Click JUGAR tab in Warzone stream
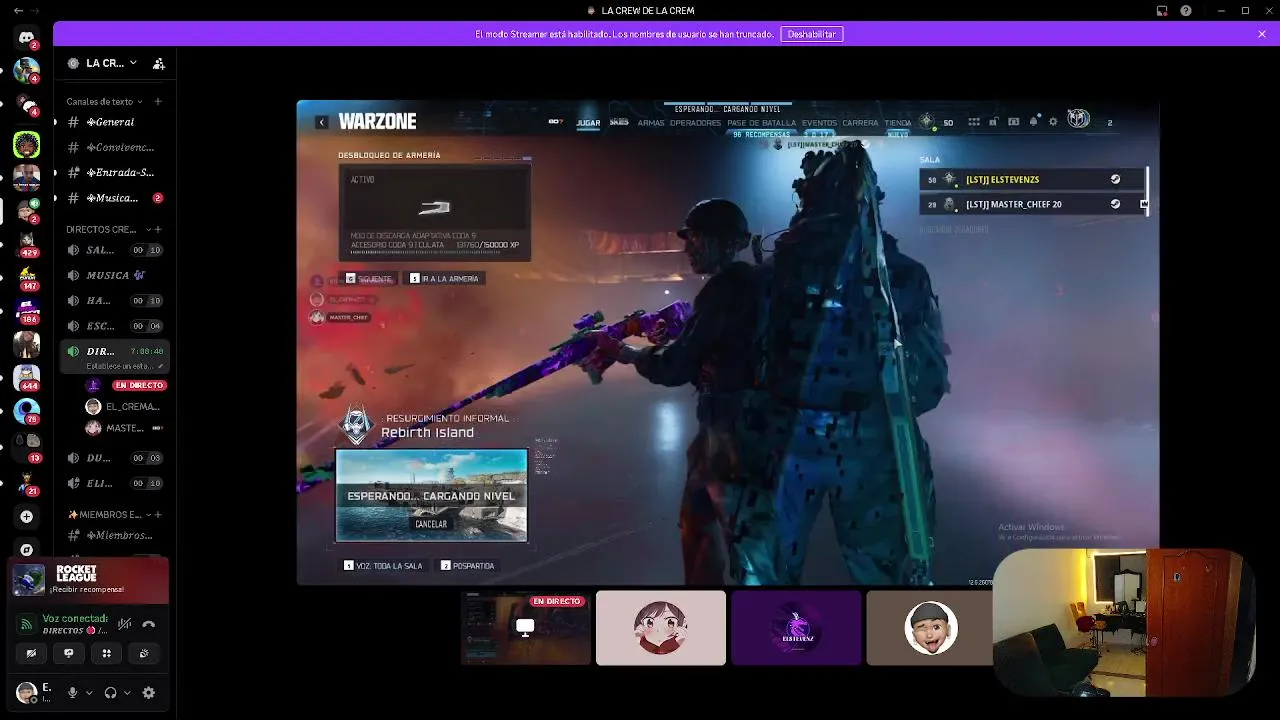This screenshot has width=1280, height=720. 588,123
